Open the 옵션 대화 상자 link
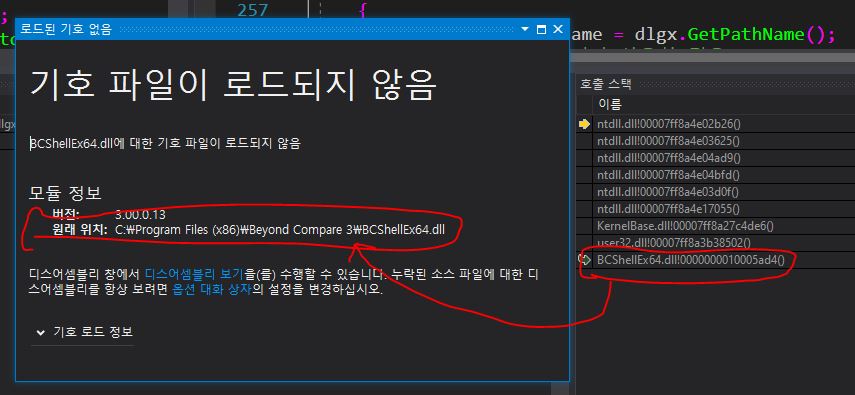Viewport: 855px width, 395px height. click(212, 290)
